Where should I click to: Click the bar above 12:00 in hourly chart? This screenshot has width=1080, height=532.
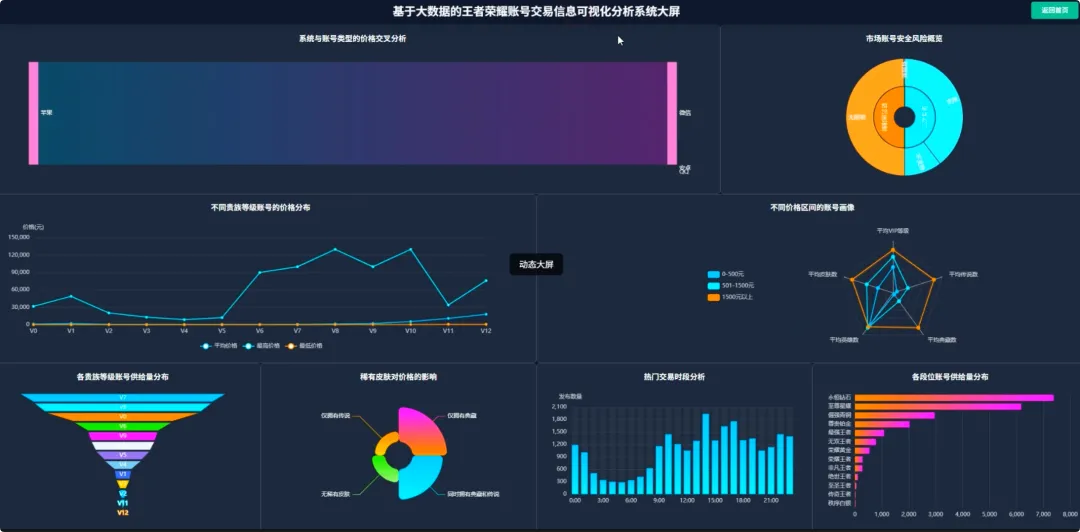pyautogui.click(x=687, y=472)
